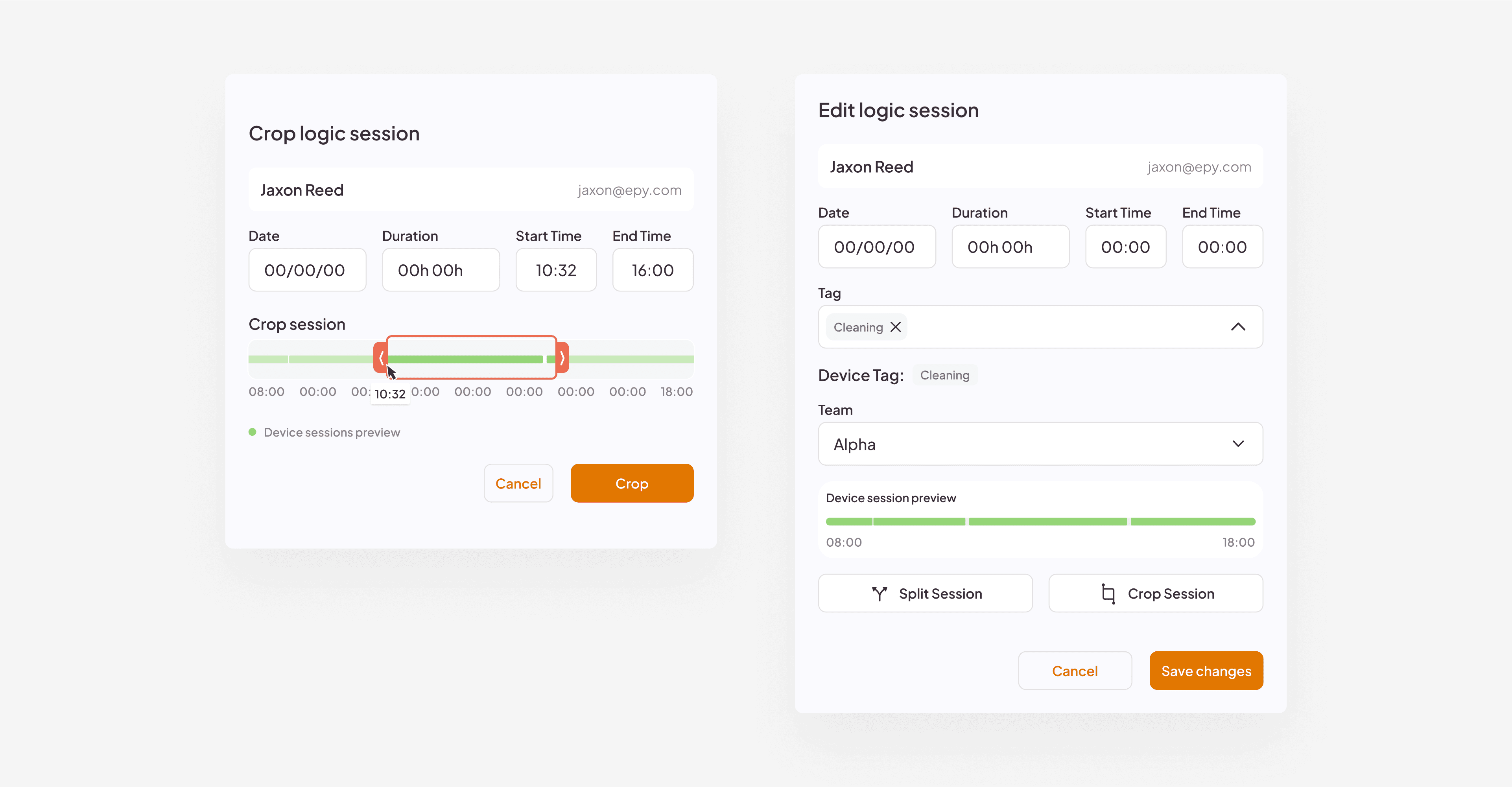Cancel the Crop logic session dialog
The height and width of the screenshot is (787, 1512).
coord(518,483)
